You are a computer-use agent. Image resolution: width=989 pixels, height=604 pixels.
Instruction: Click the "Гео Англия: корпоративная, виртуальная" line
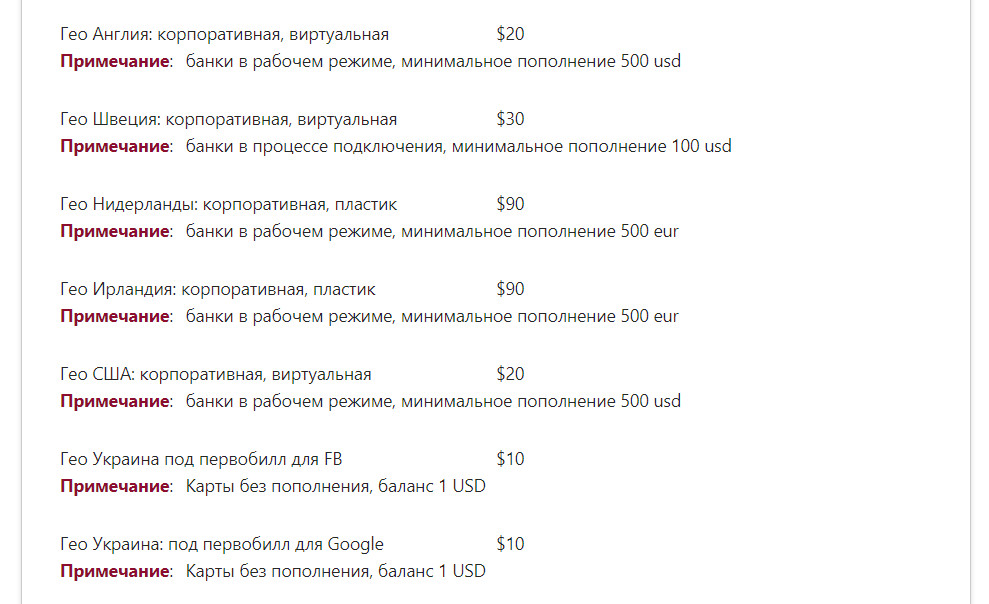[x=224, y=35]
